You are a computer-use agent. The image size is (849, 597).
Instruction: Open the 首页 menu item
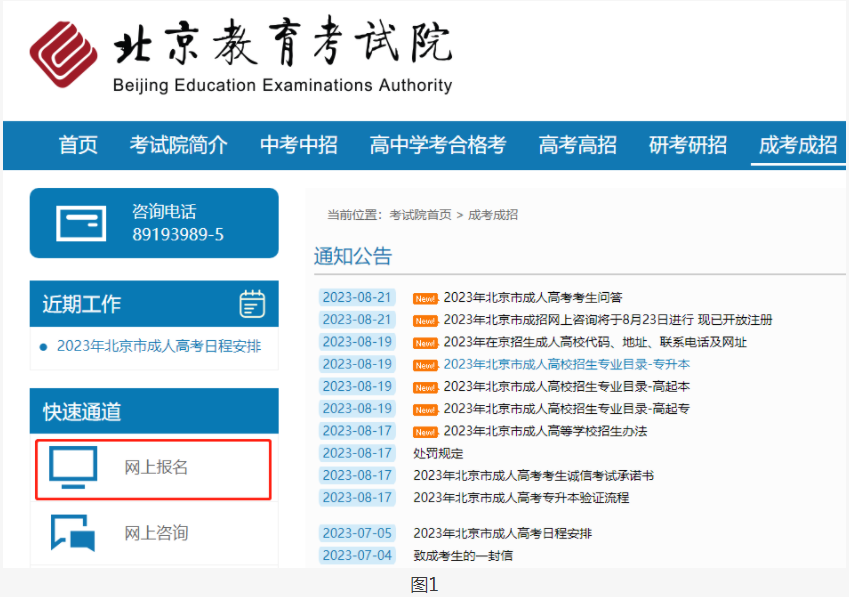coord(77,145)
